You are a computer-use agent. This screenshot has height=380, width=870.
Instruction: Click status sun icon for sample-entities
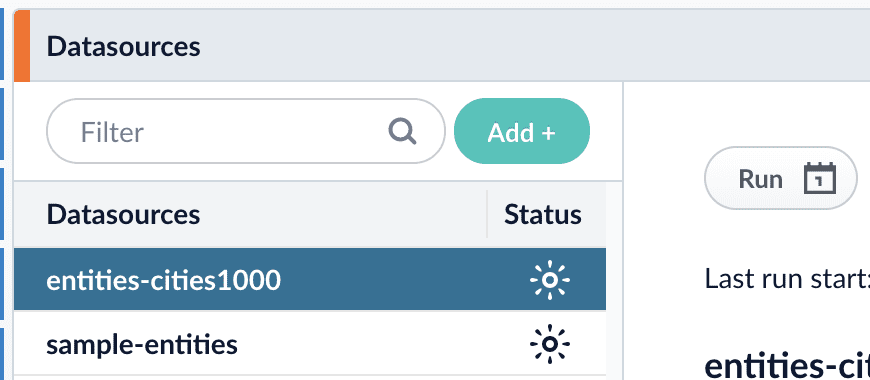pyautogui.click(x=549, y=344)
